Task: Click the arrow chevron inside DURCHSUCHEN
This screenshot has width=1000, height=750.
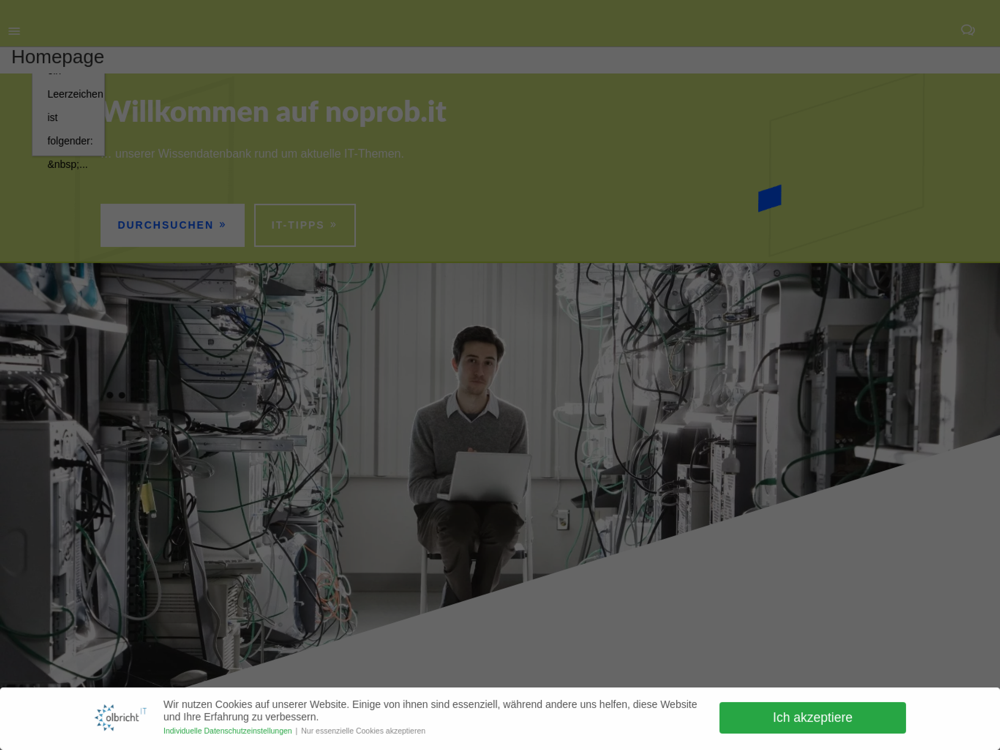Action: [223, 225]
